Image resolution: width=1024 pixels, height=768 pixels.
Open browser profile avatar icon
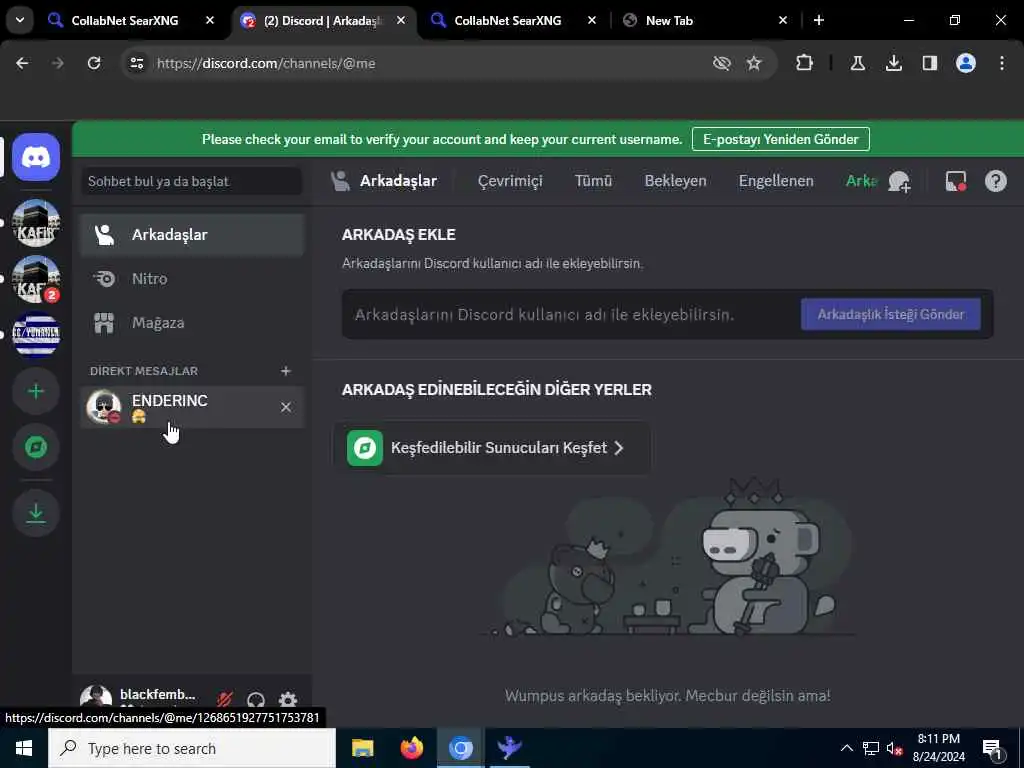pyautogui.click(x=965, y=63)
